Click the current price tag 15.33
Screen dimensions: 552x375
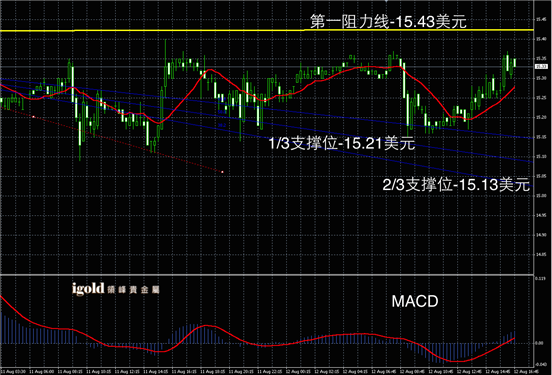click(541, 66)
